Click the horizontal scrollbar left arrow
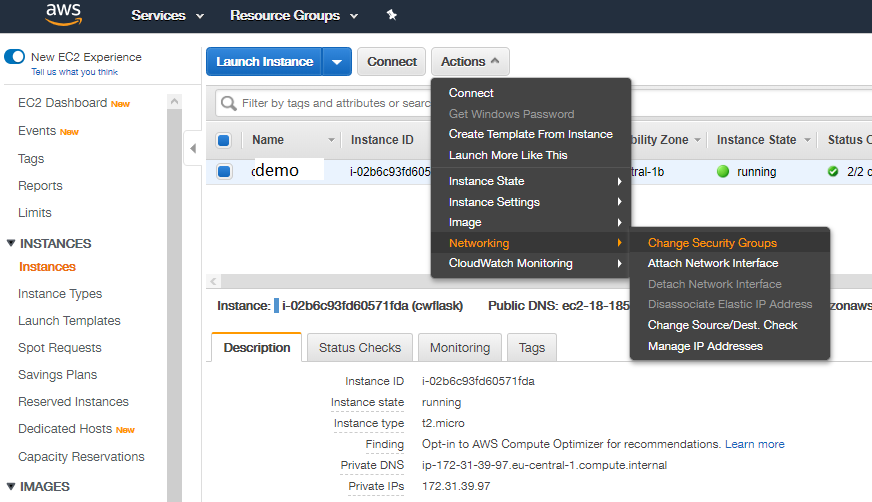The image size is (872, 502). click(x=213, y=281)
